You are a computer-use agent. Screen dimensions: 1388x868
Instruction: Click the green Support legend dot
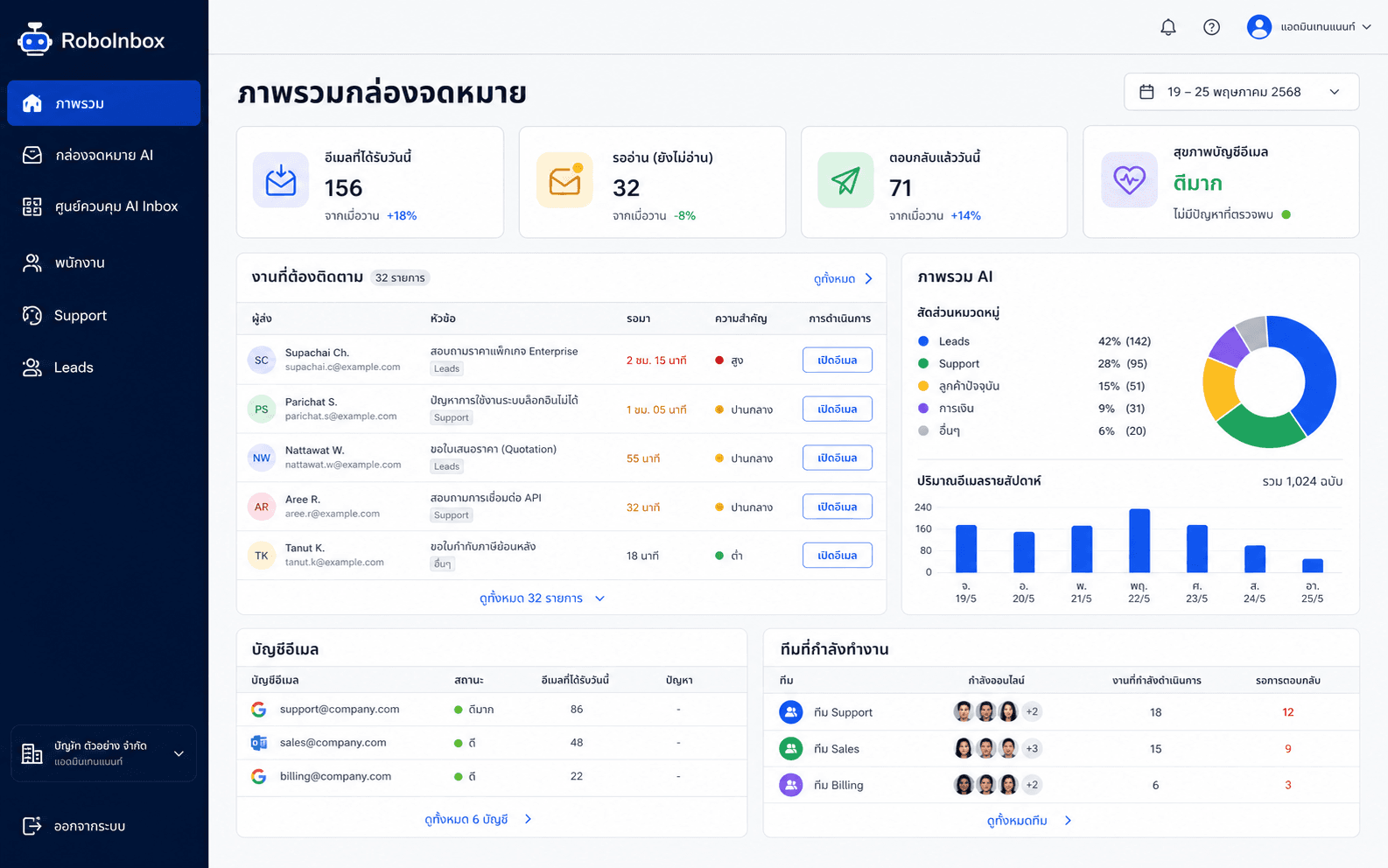pyautogui.click(x=923, y=363)
